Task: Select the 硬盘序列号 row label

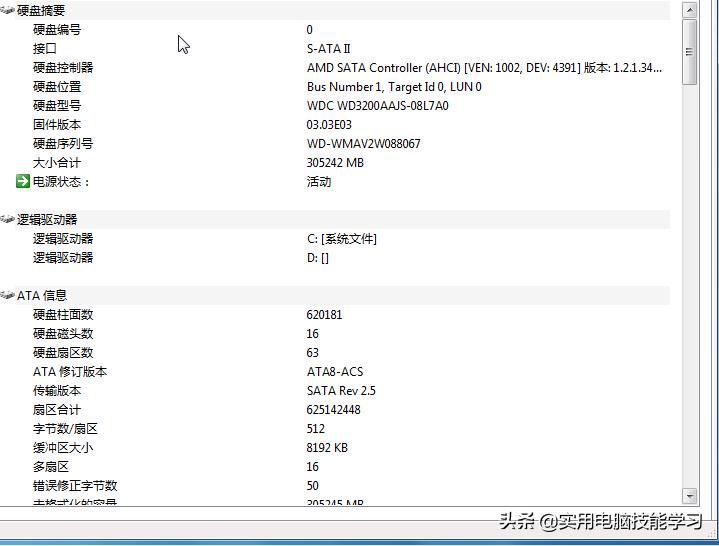Action: click(x=63, y=144)
